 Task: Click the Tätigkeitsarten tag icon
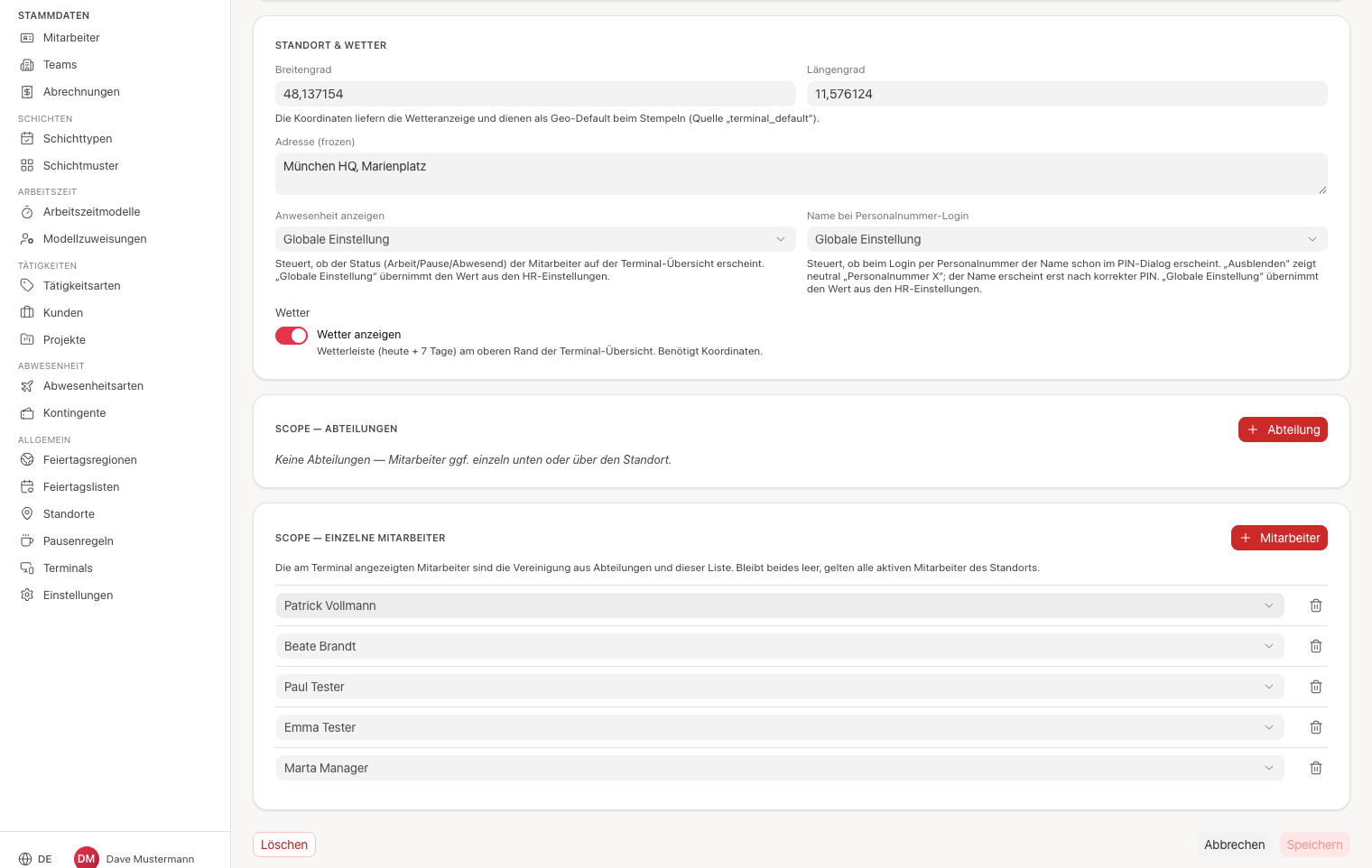pos(27,286)
